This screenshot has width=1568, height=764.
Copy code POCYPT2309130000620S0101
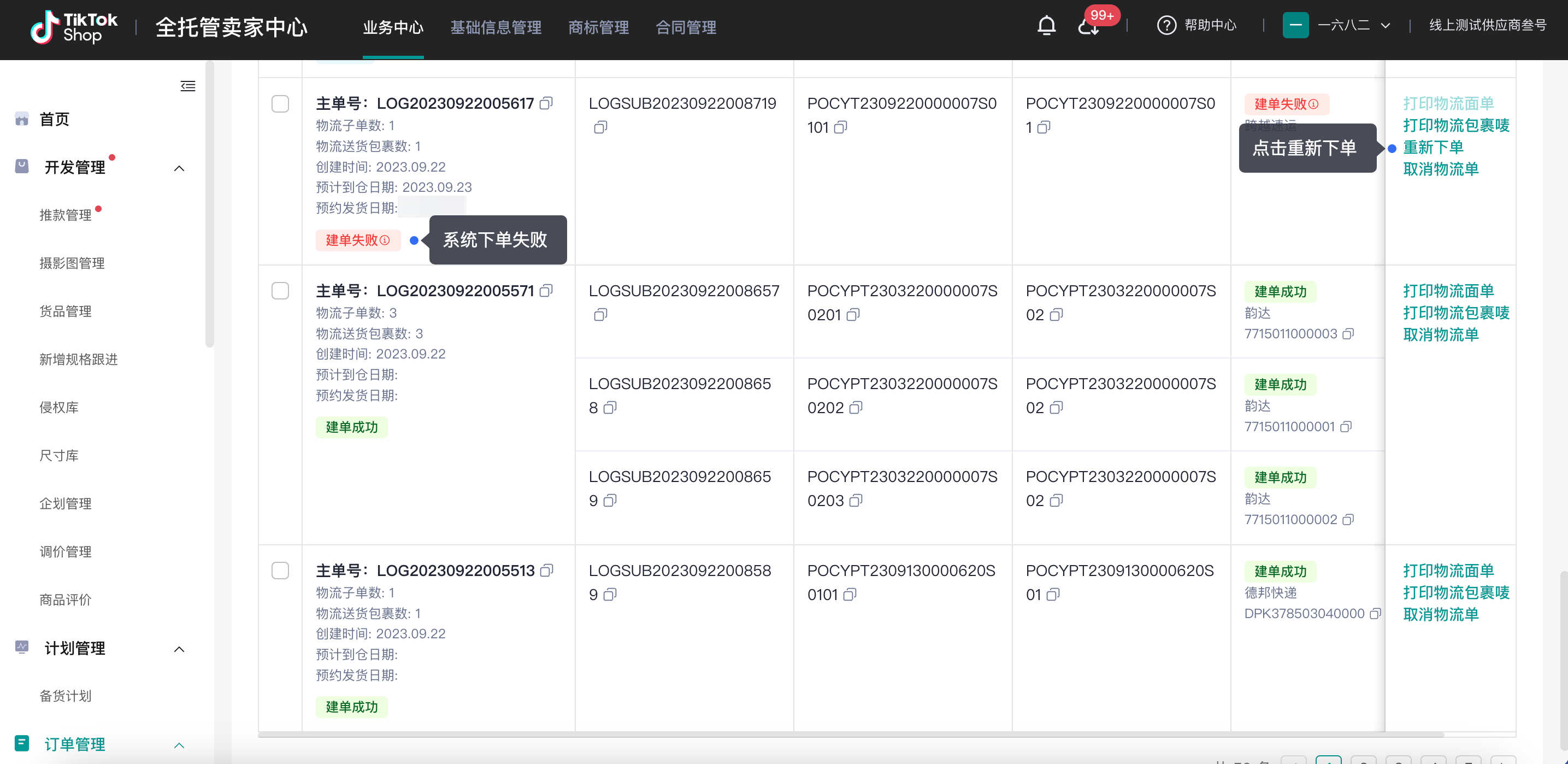tap(850, 594)
